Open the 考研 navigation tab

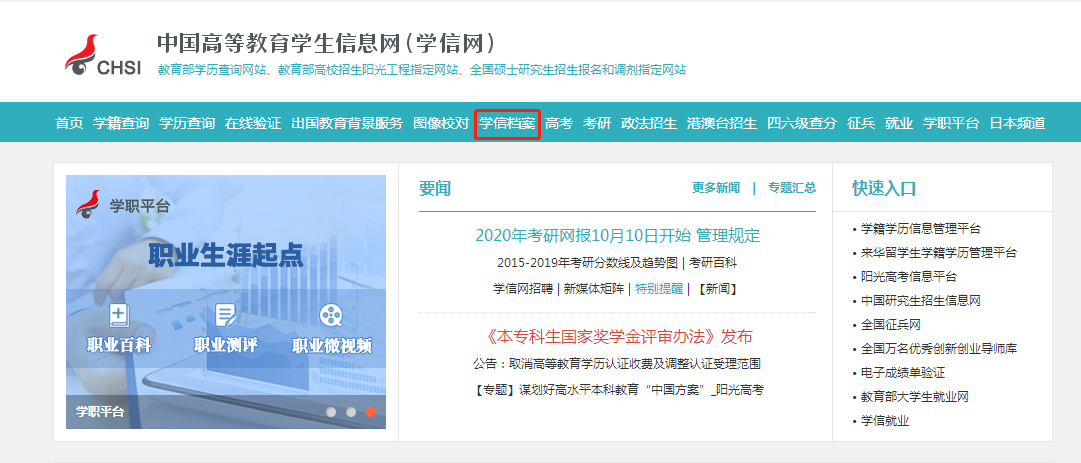[x=597, y=123]
